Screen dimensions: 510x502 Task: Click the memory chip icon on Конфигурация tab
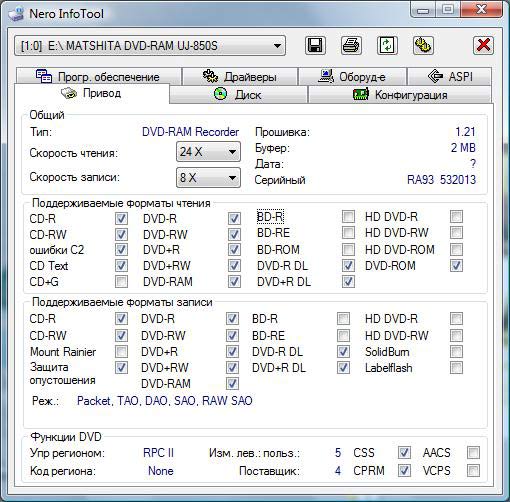[361, 94]
